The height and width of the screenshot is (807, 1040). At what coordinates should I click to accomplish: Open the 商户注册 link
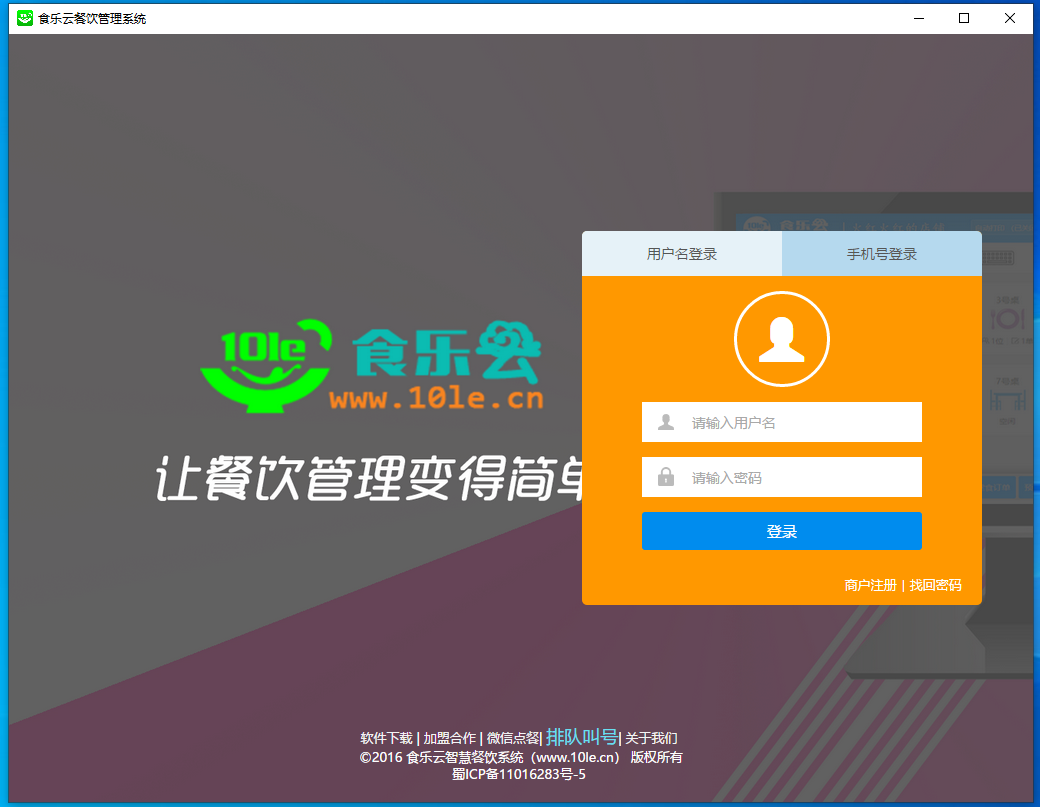coord(870,585)
